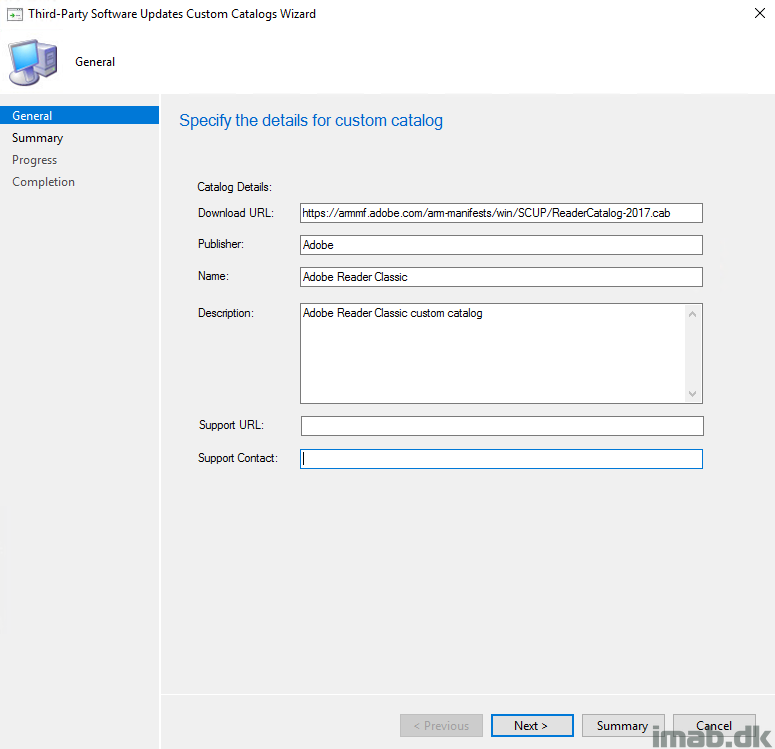Click the Name field with Adobe Reader Classic

[x=501, y=277]
